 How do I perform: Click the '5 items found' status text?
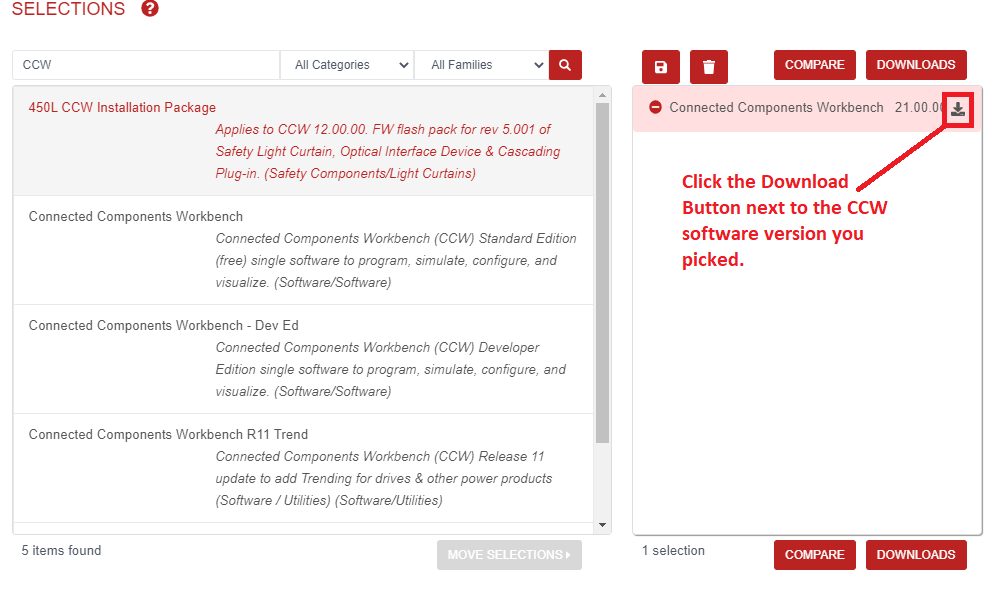61,550
